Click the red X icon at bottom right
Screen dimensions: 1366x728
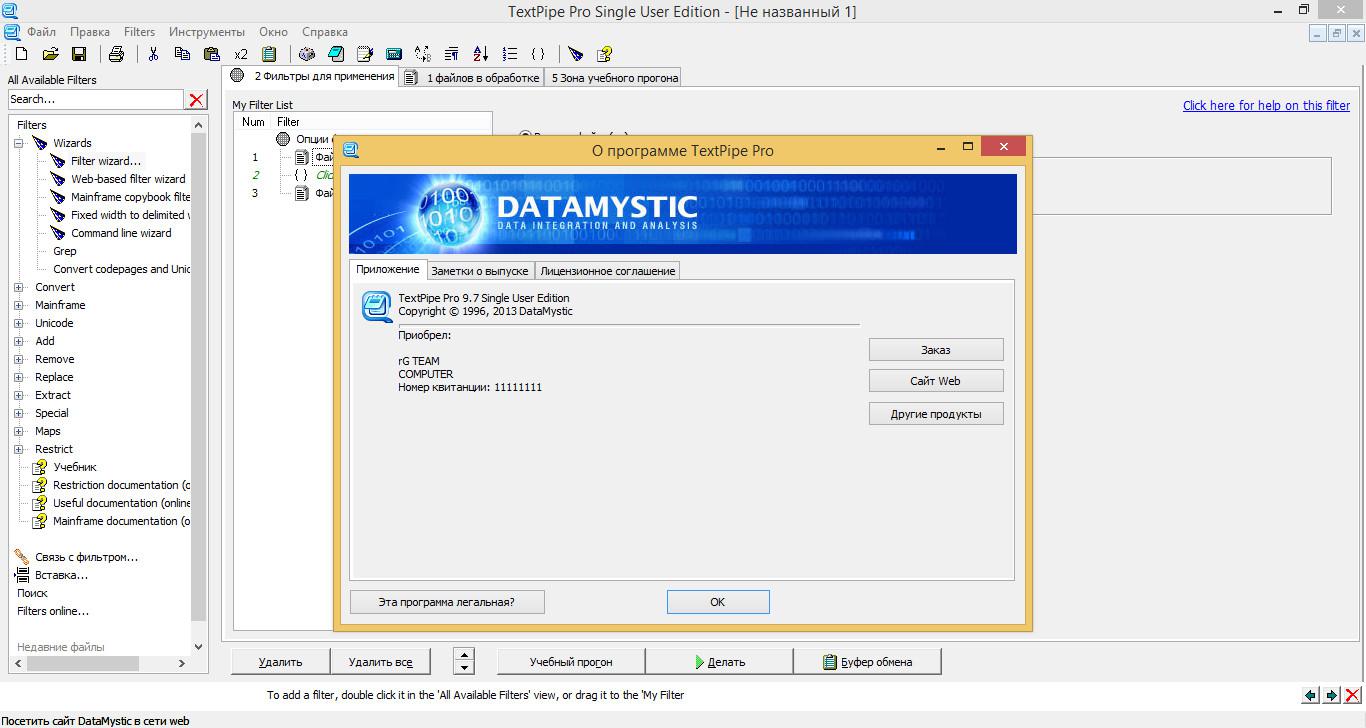click(x=1353, y=695)
